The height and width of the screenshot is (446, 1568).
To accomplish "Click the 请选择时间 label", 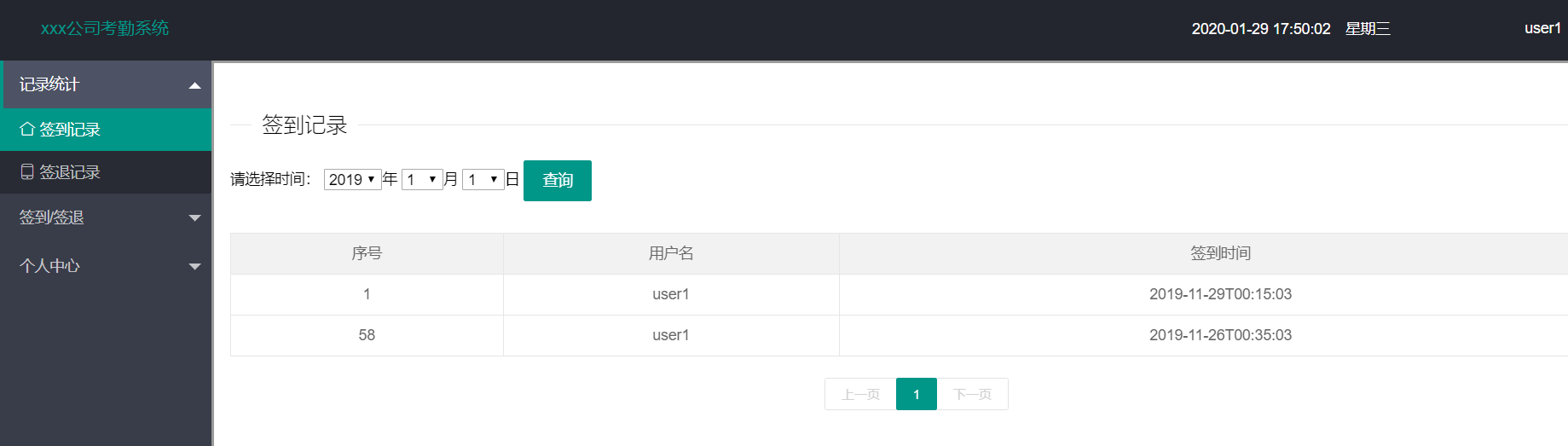I will click(x=271, y=179).
